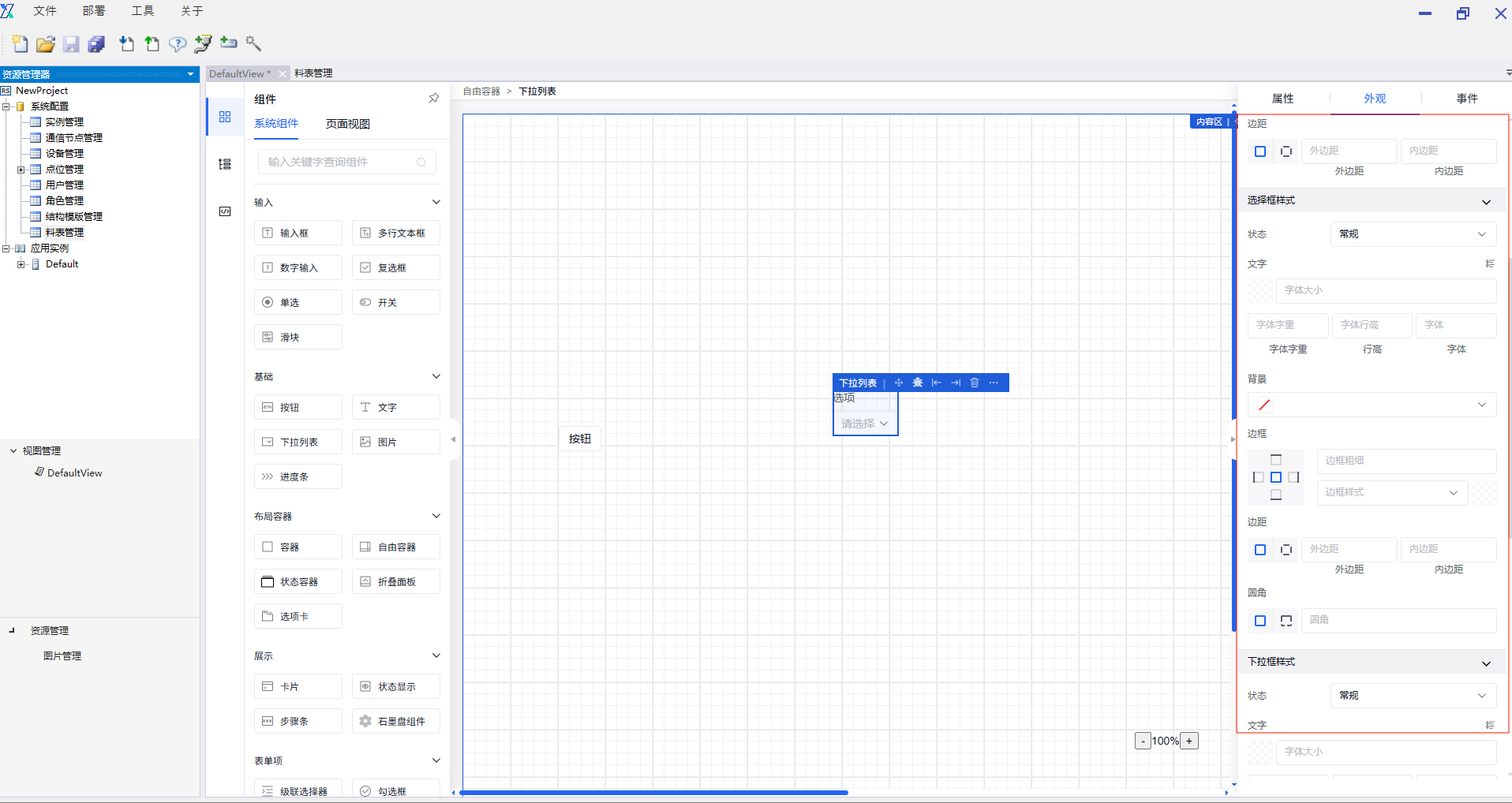
Task: Pin the 组件 panel
Action: [x=433, y=99]
